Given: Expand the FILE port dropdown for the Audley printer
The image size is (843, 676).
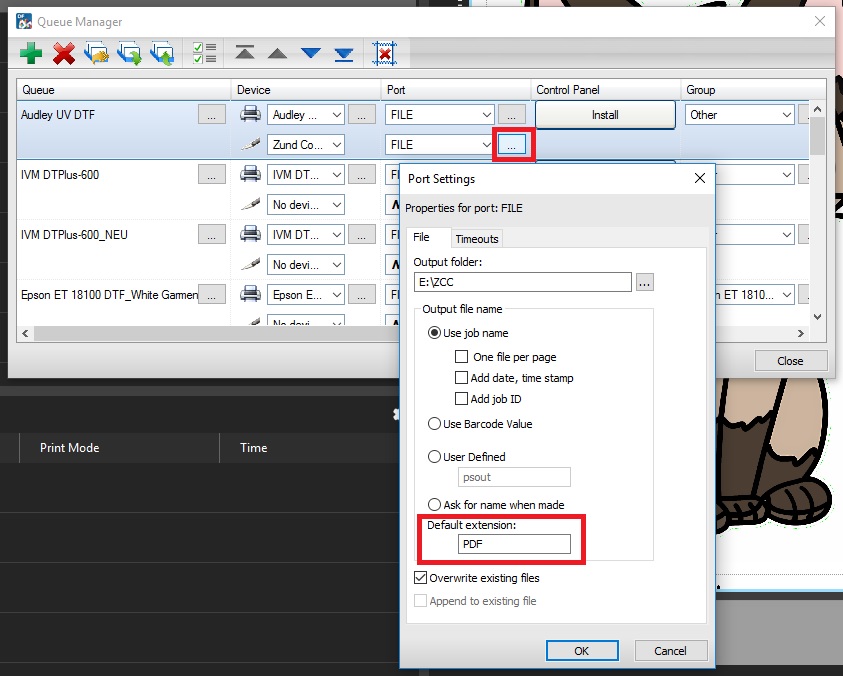Looking at the screenshot, I should (439, 115).
